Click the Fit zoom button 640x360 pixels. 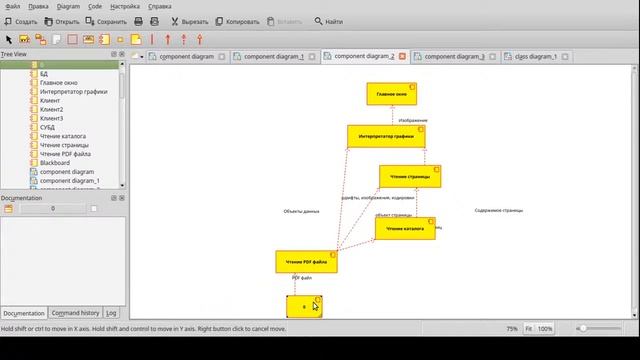[529, 329]
